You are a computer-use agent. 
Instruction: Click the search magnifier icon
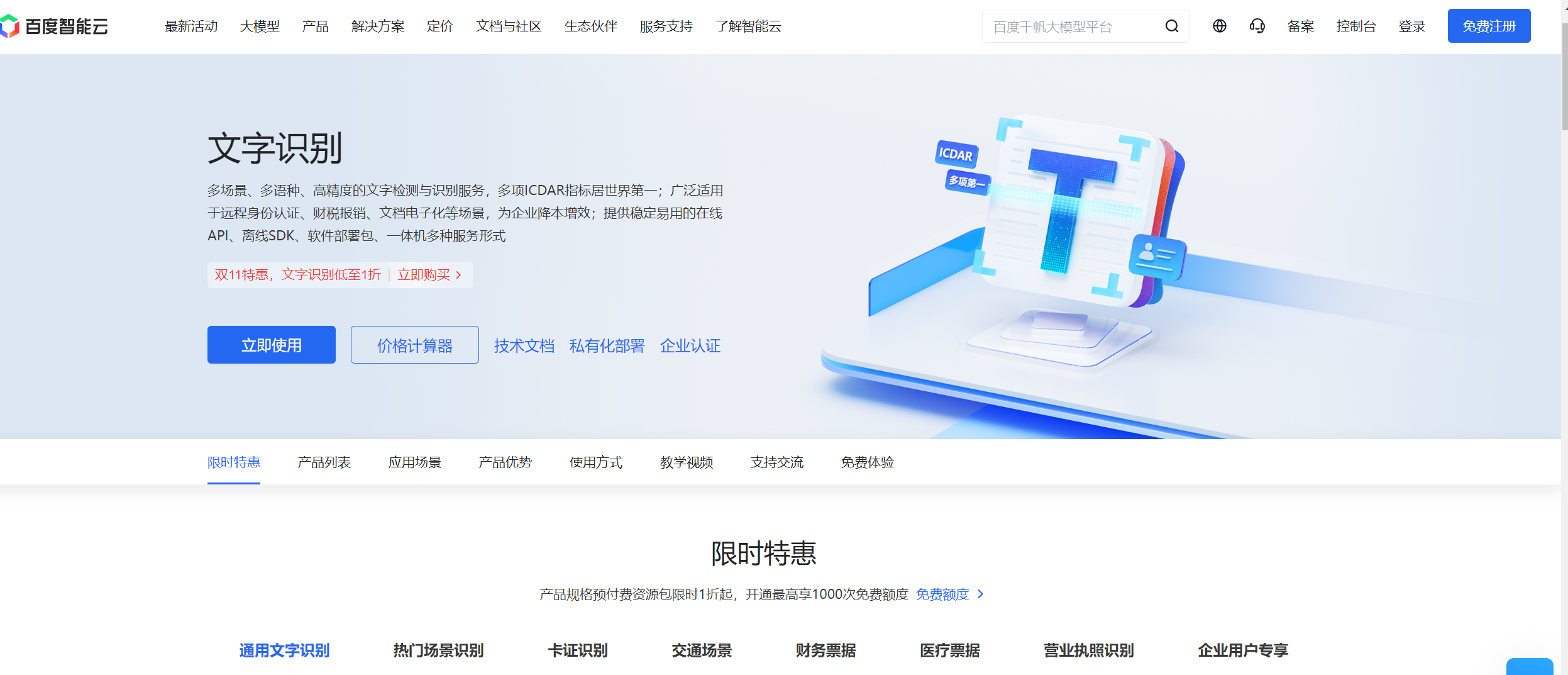[x=1171, y=26]
